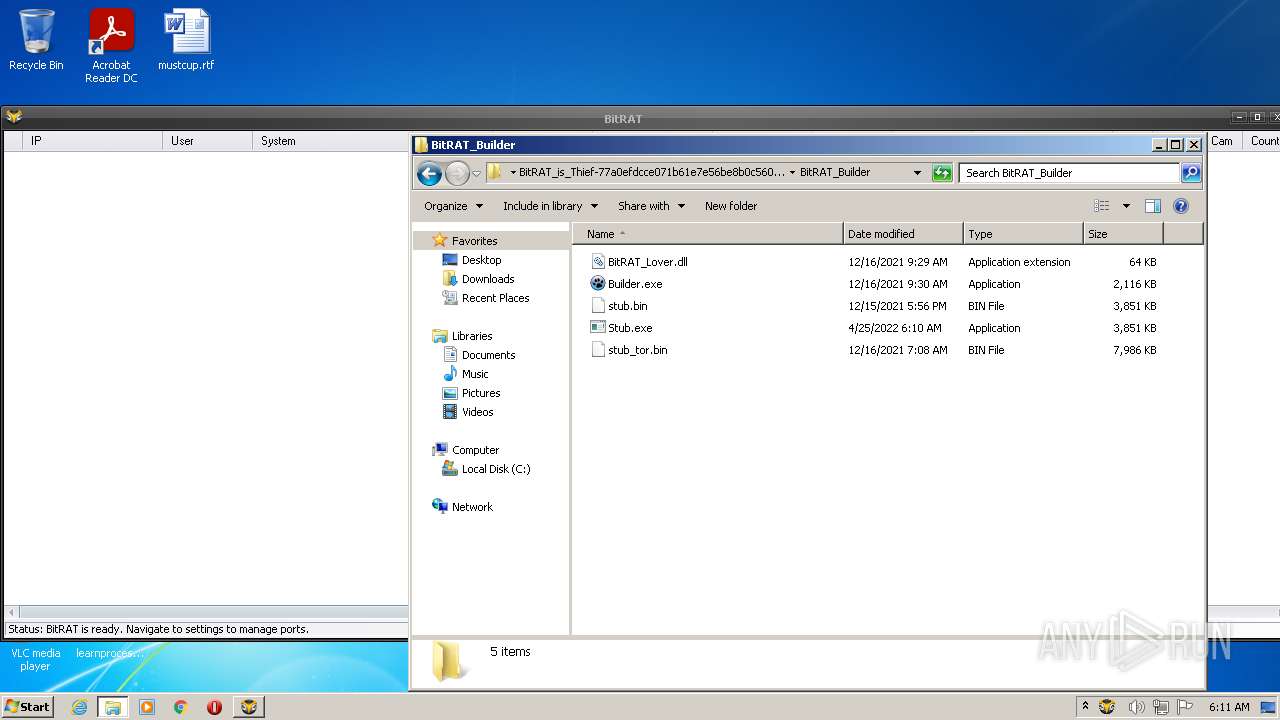Click BitRAT icon in system tray
This screenshot has width=1280, height=720.
click(1107, 707)
